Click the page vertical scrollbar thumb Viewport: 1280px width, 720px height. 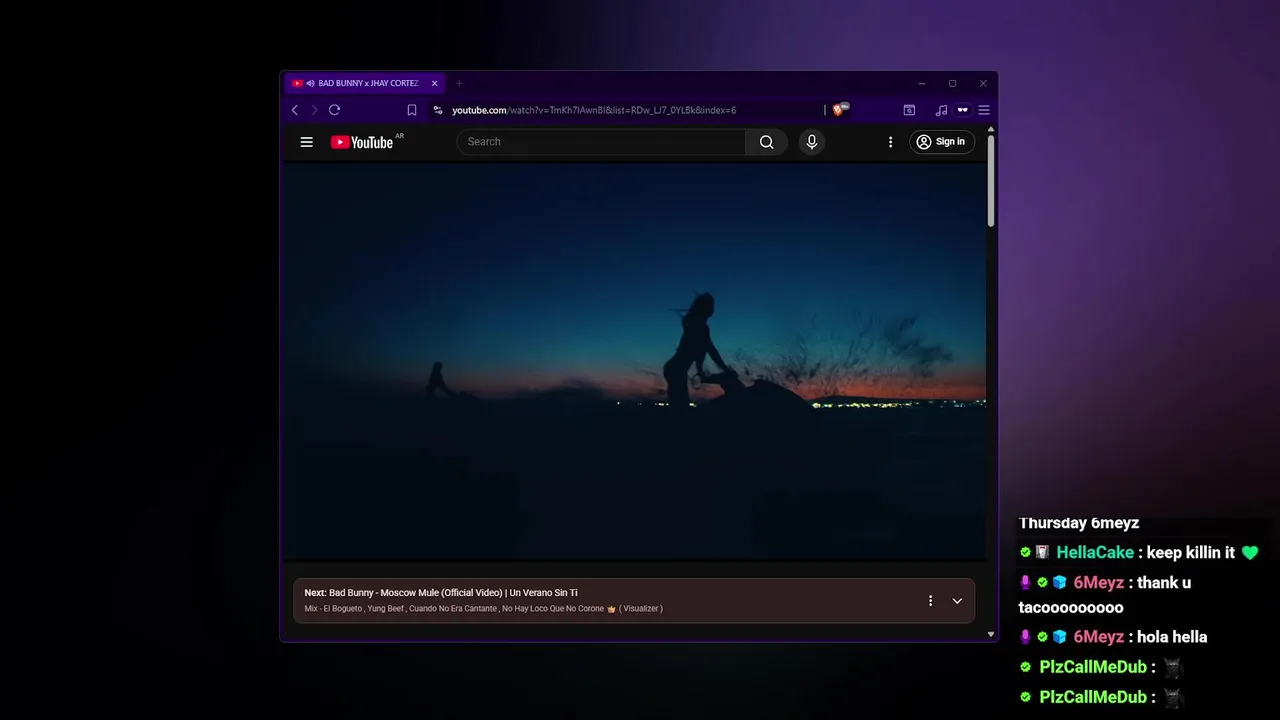coord(991,180)
